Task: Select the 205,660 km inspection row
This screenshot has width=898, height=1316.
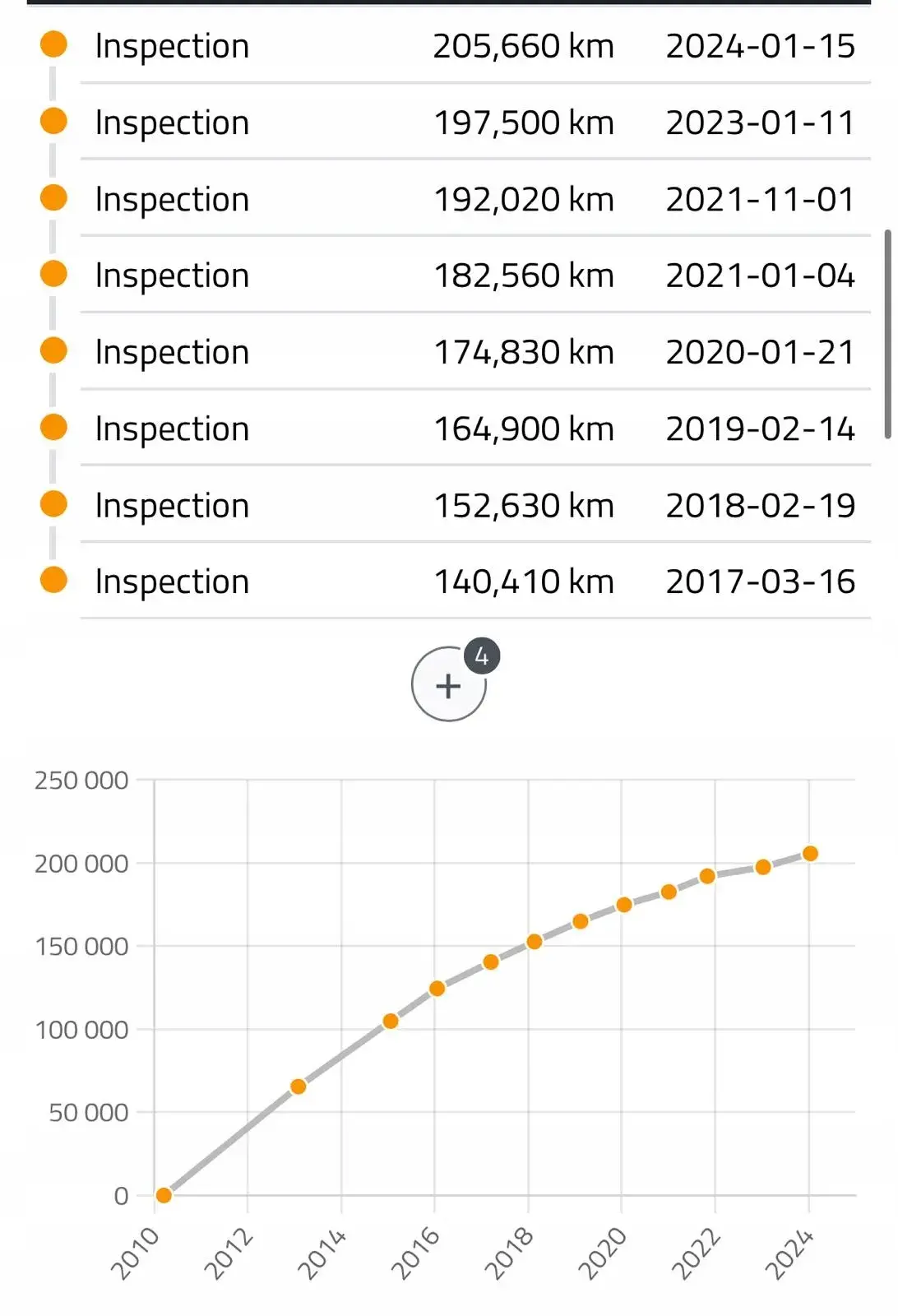Action: tap(474, 46)
